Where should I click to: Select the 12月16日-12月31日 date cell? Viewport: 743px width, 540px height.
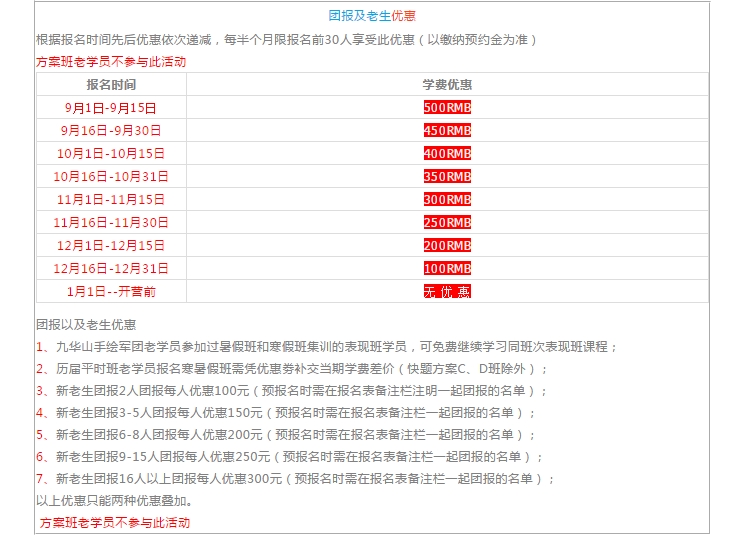point(111,269)
